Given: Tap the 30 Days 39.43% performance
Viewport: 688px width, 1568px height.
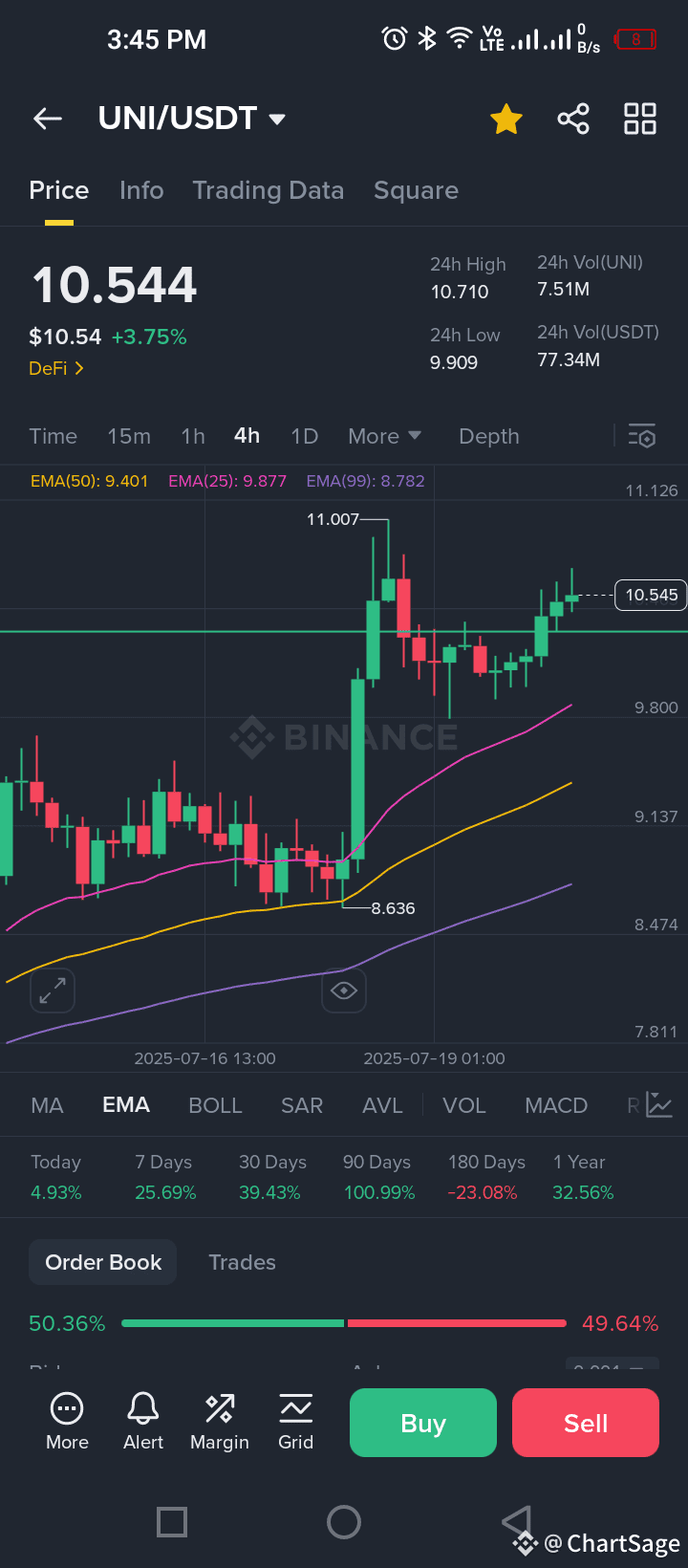Looking at the screenshot, I should tap(272, 1177).
